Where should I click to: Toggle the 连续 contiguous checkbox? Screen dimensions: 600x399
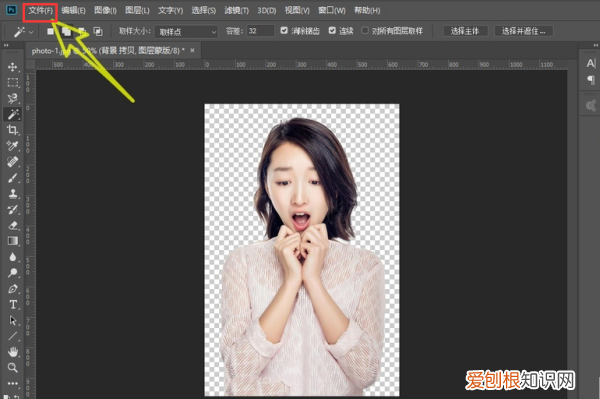pyautogui.click(x=332, y=31)
